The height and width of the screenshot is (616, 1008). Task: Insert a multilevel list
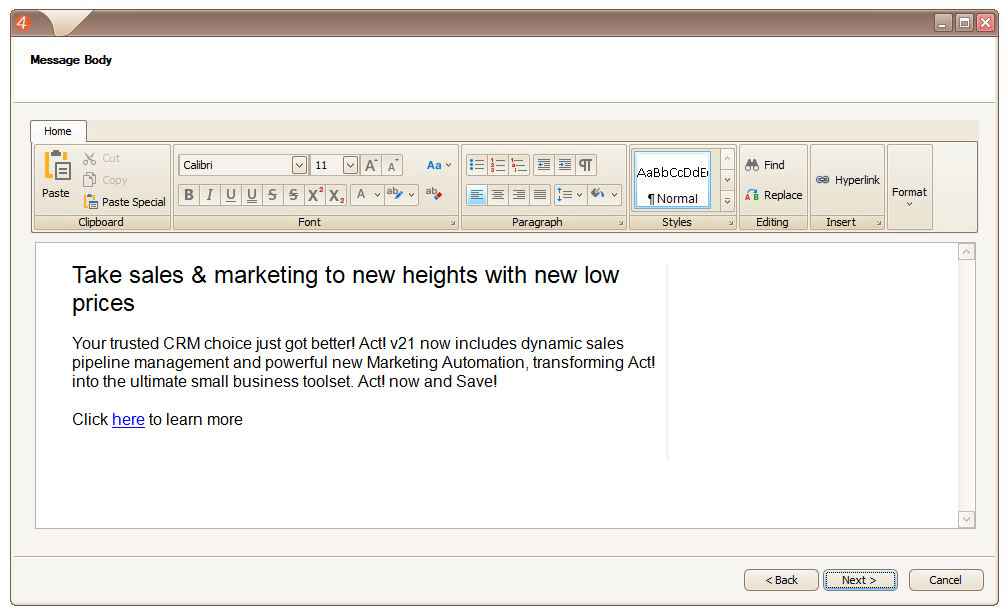(519, 165)
